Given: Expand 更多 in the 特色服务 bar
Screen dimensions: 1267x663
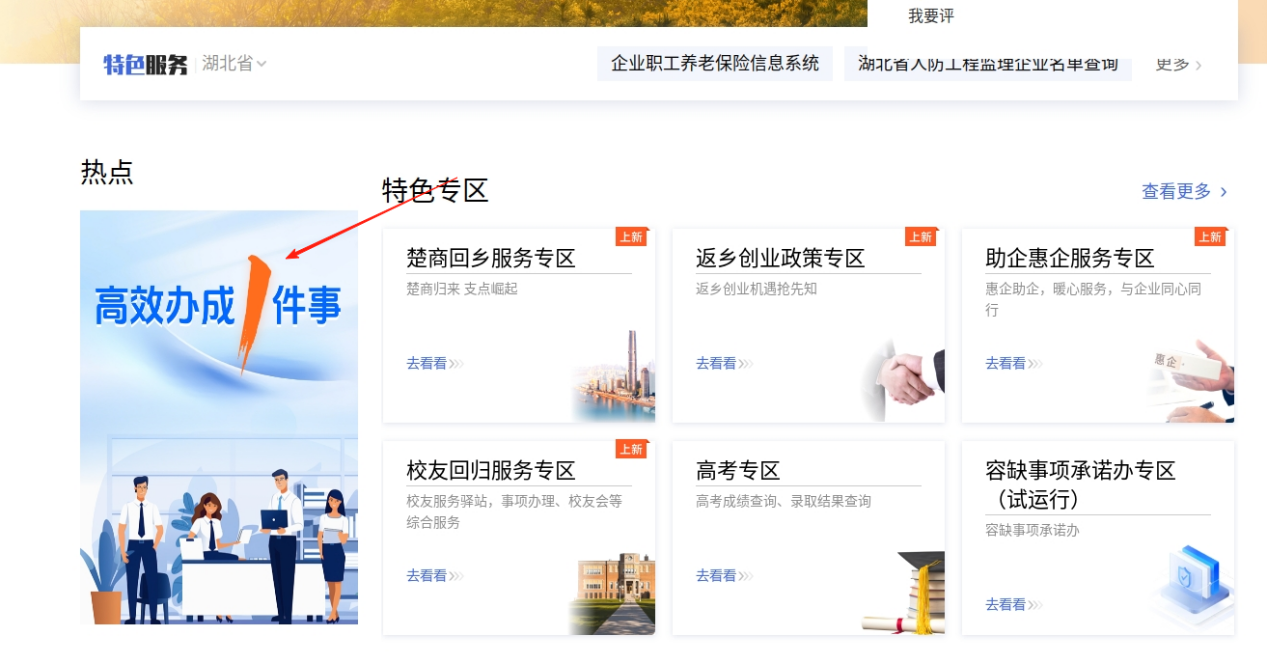Looking at the screenshot, I should click(x=1178, y=65).
